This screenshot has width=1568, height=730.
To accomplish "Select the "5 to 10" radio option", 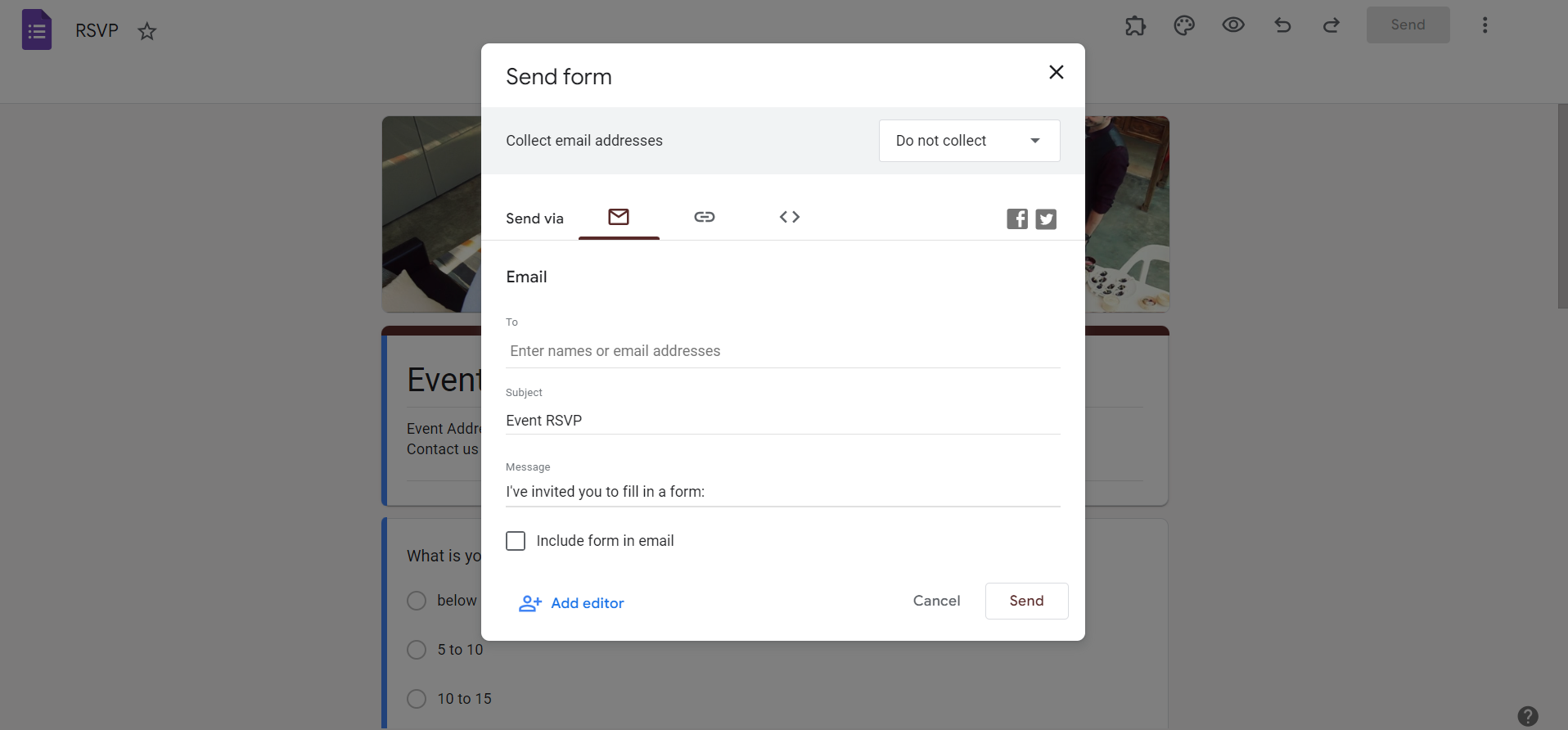I will point(417,650).
